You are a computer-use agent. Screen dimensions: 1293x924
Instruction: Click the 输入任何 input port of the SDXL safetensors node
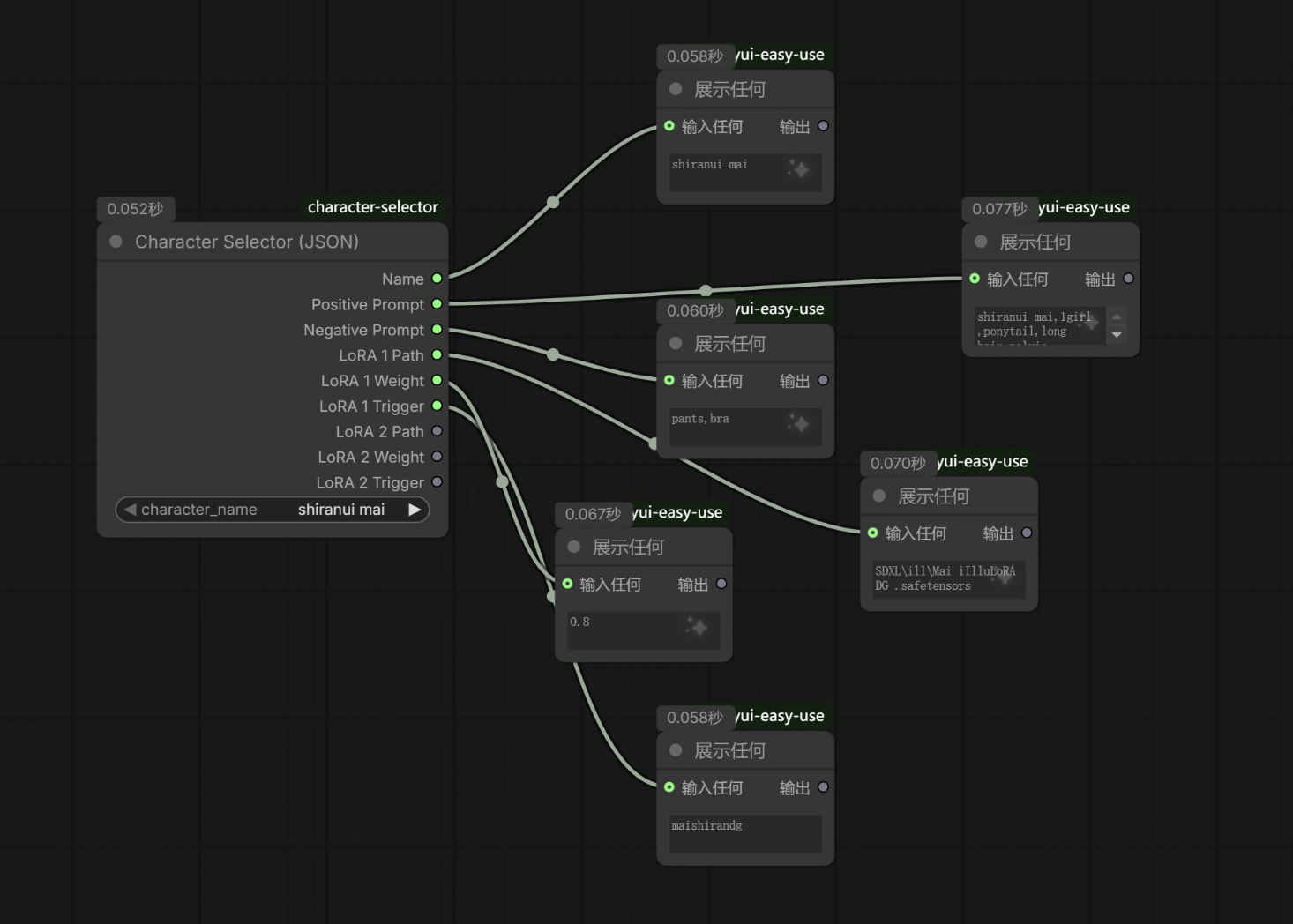click(872, 533)
